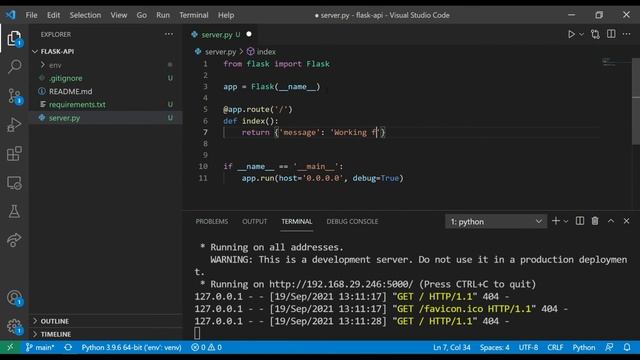The height and width of the screenshot is (360, 640).
Task: Open the Go menu
Action: 142,15
